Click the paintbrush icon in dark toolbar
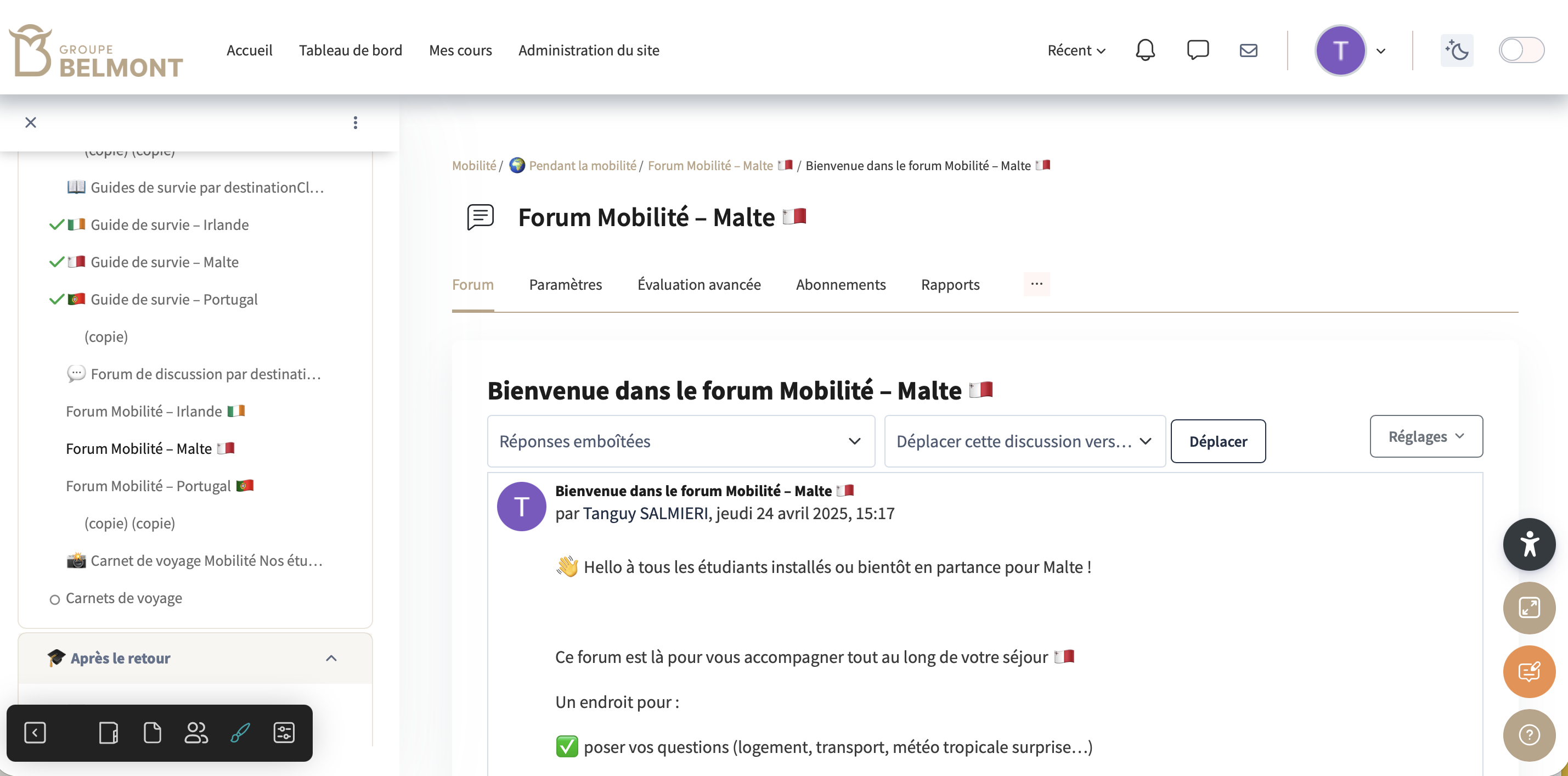Image resolution: width=1568 pixels, height=776 pixels. (x=240, y=732)
